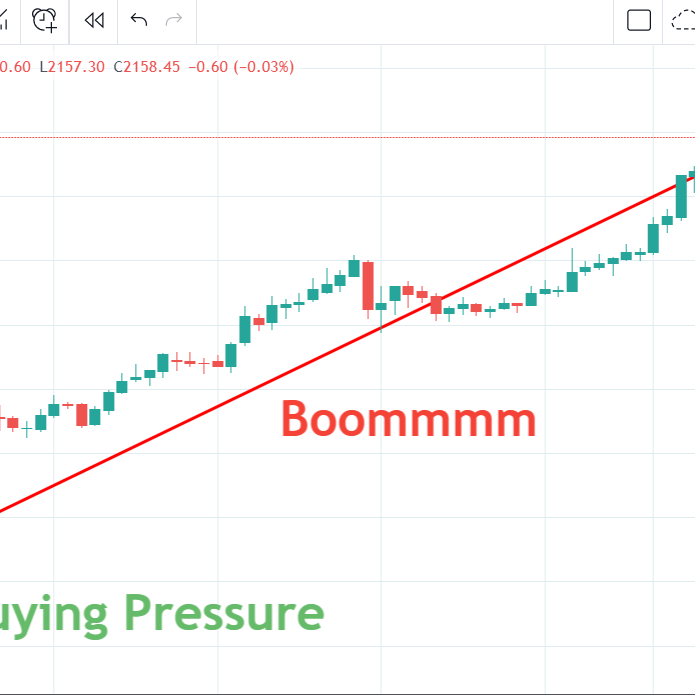Click the tall green candle touching trendline's top
The height and width of the screenshot is (695, 695).
681,196
